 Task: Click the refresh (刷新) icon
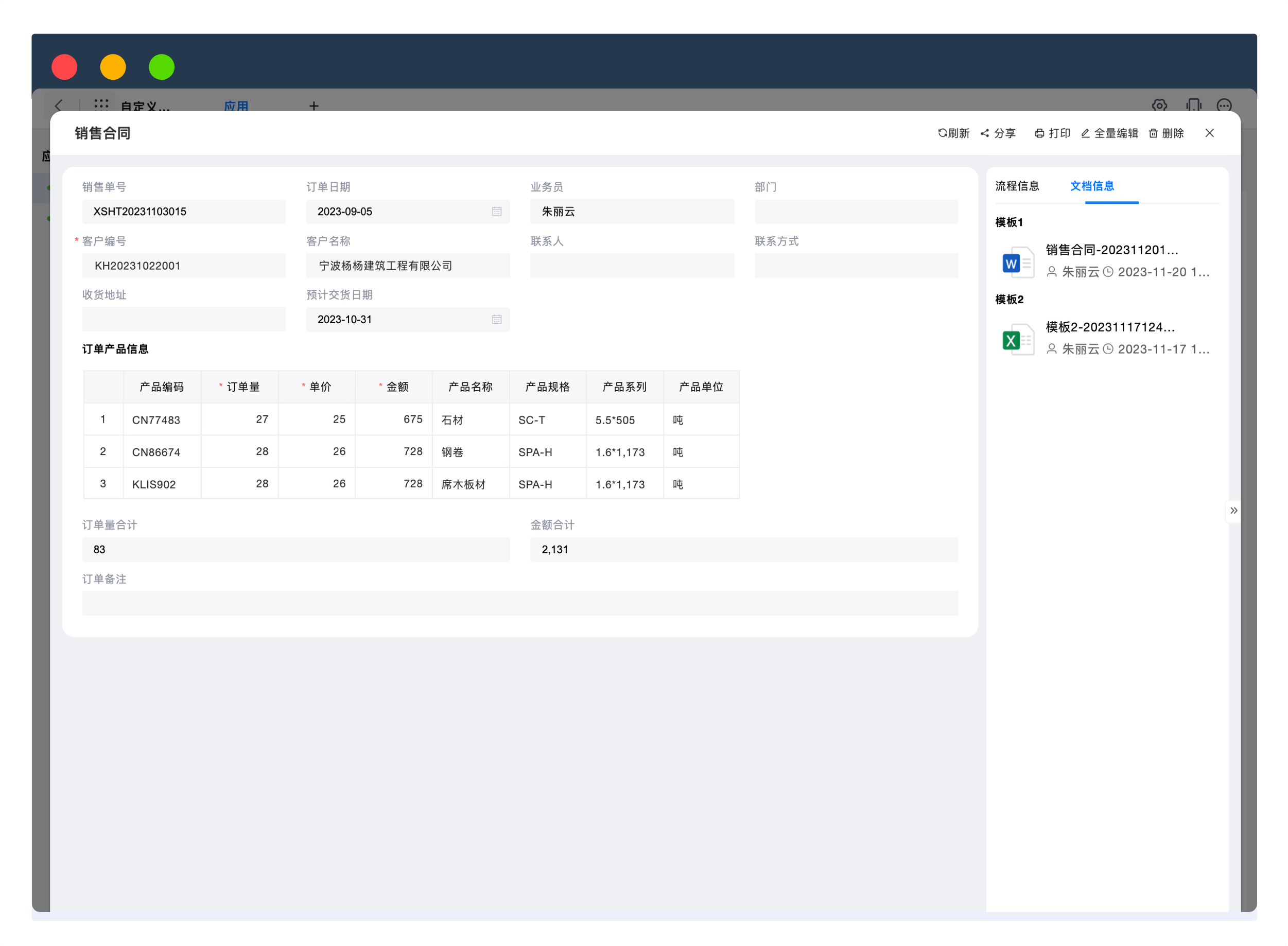pos(942,133)
